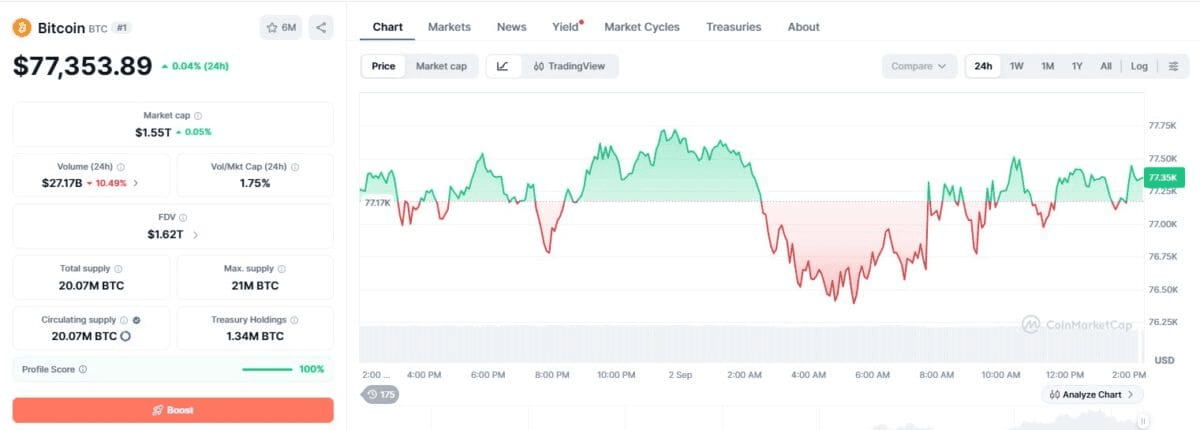The height and width of the screenshot is (430, 1200).
Task: Open Market cap info tooltip icon
Action: click(x=198, y=116)
